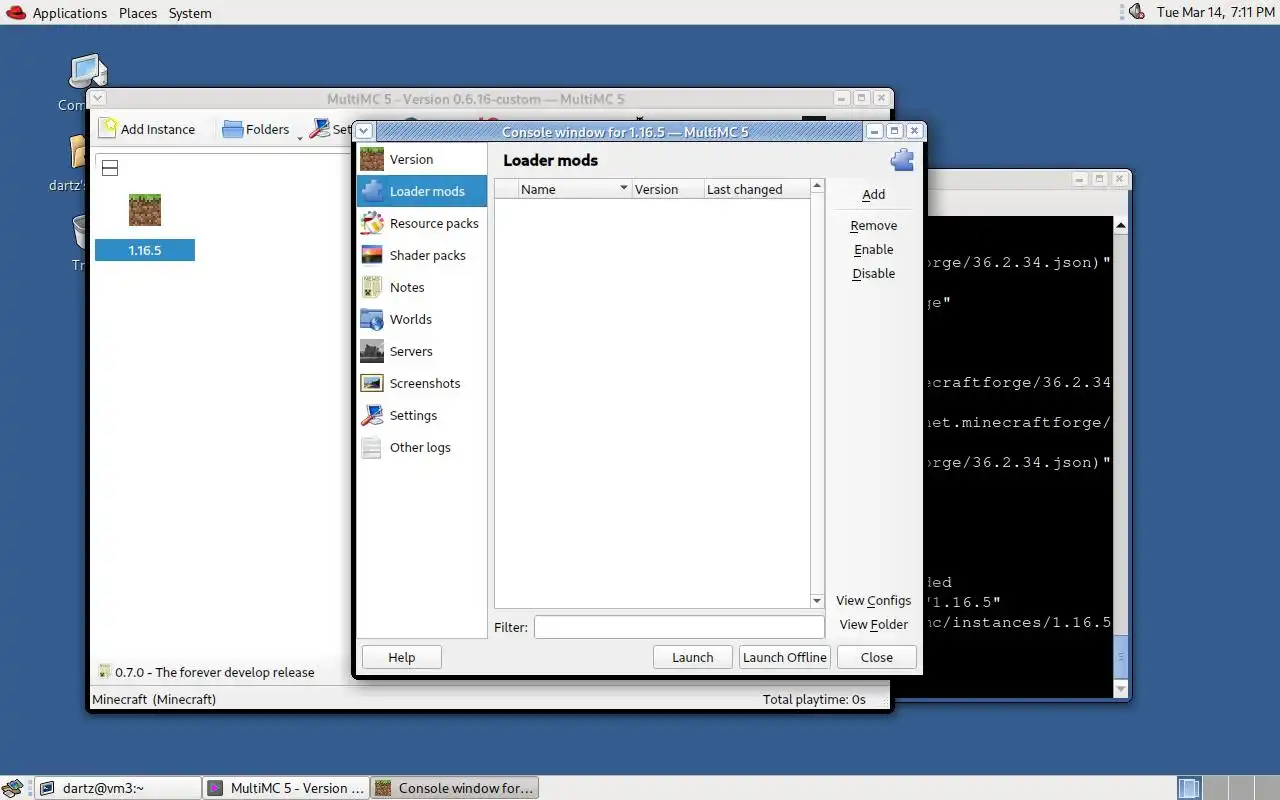Click the news icon beside 0.7.0 release text
The height and width of the screenshot is (800, 1280).
pyautogui.click(x=104, y=672)
